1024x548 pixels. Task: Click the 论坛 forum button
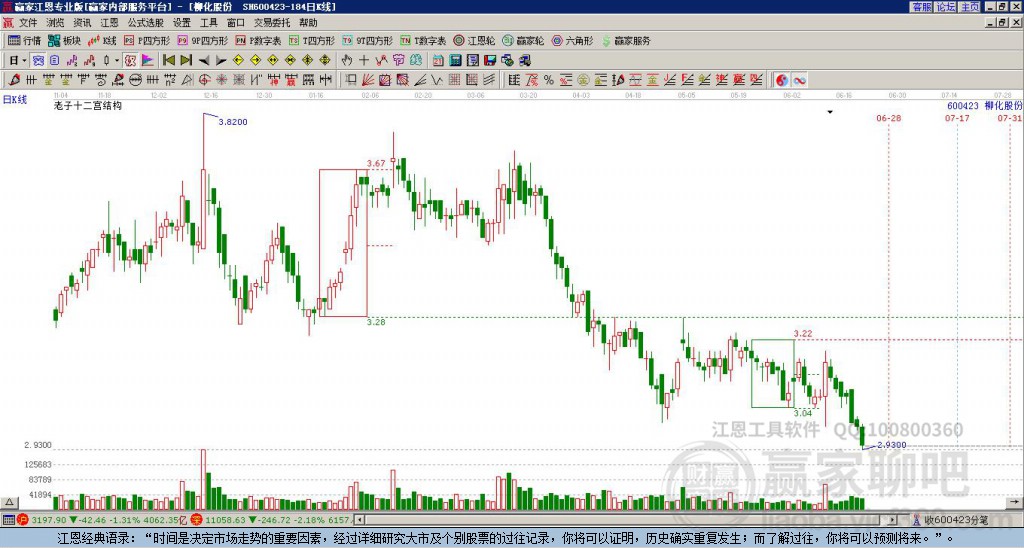(946, 7)
